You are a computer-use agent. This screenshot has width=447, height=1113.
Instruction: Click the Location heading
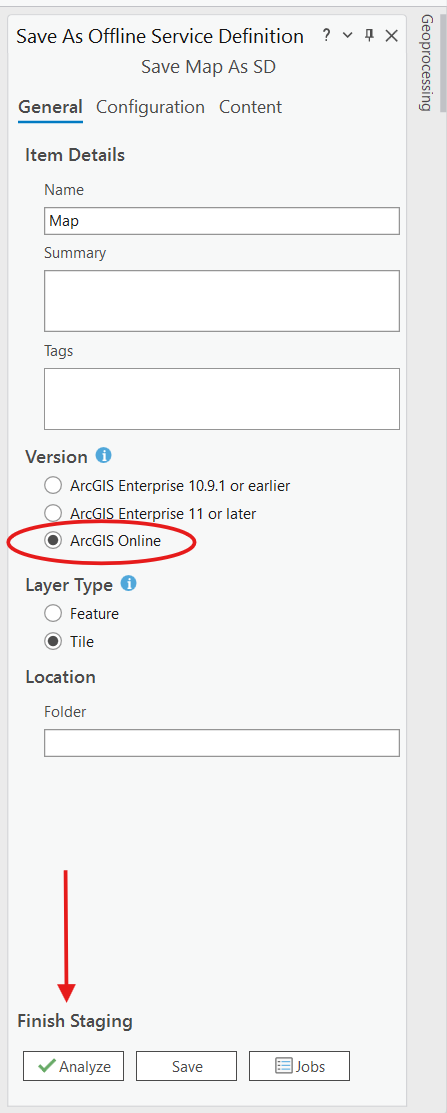click(x=60, y=677)
